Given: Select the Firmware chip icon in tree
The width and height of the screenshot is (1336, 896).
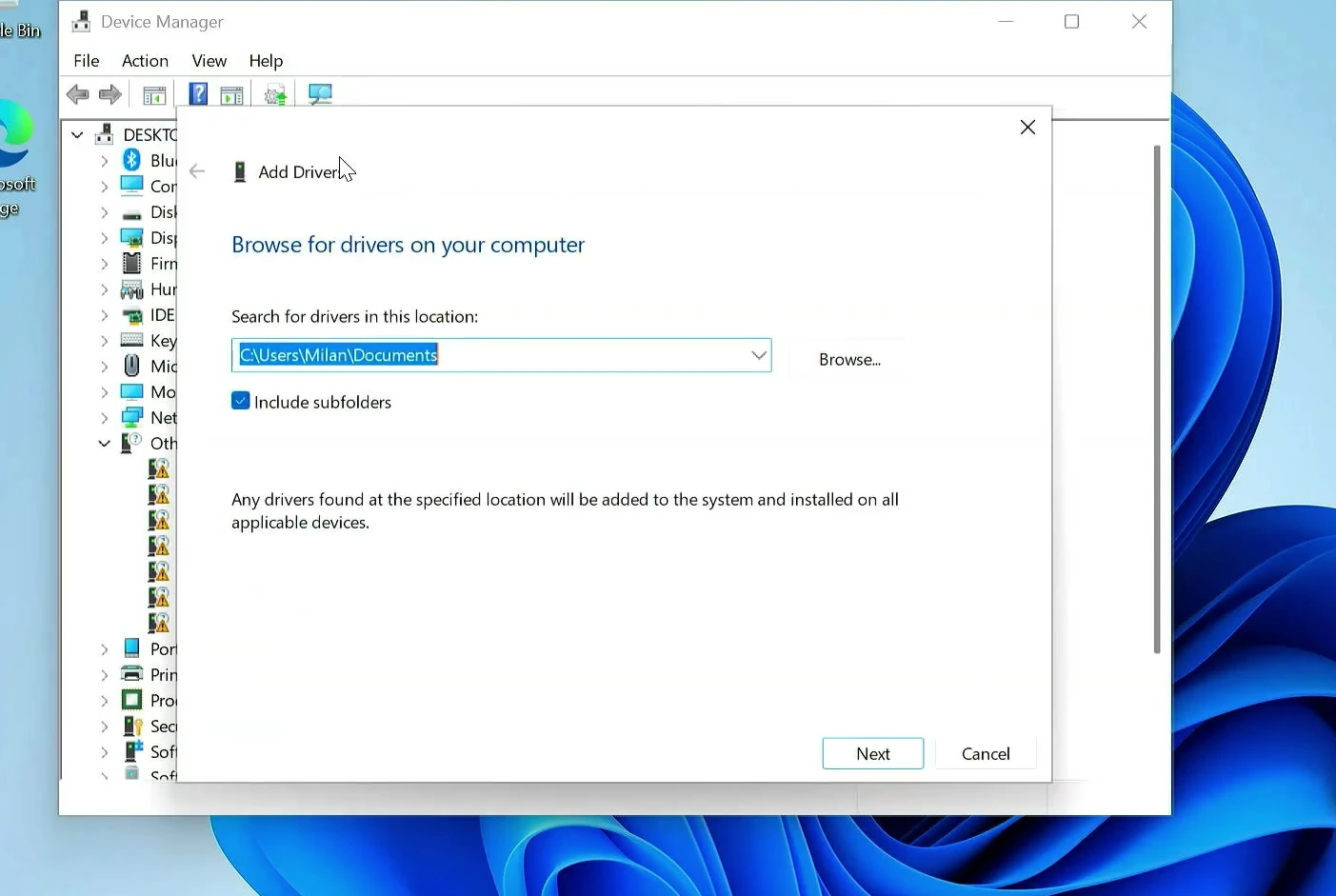Looking at the screenshot, I should pos(131,263).
